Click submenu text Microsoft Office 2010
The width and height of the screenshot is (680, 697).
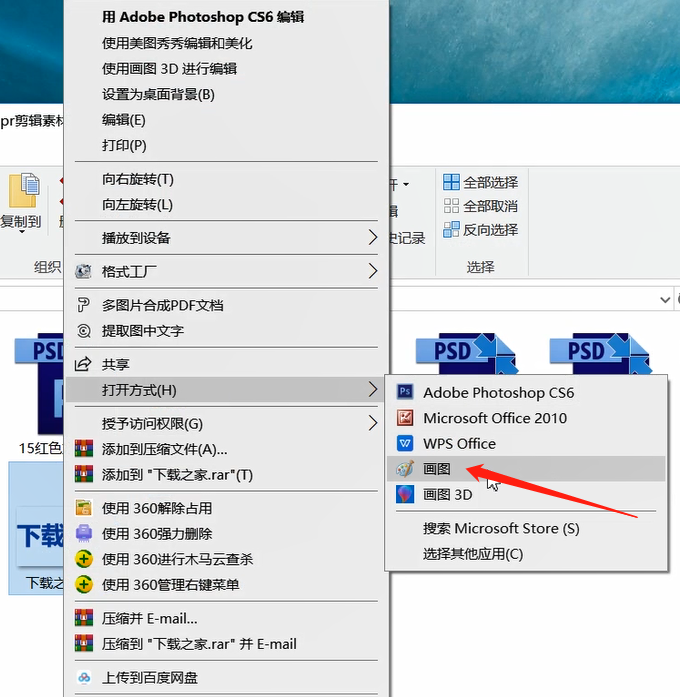tap(495, 418)
